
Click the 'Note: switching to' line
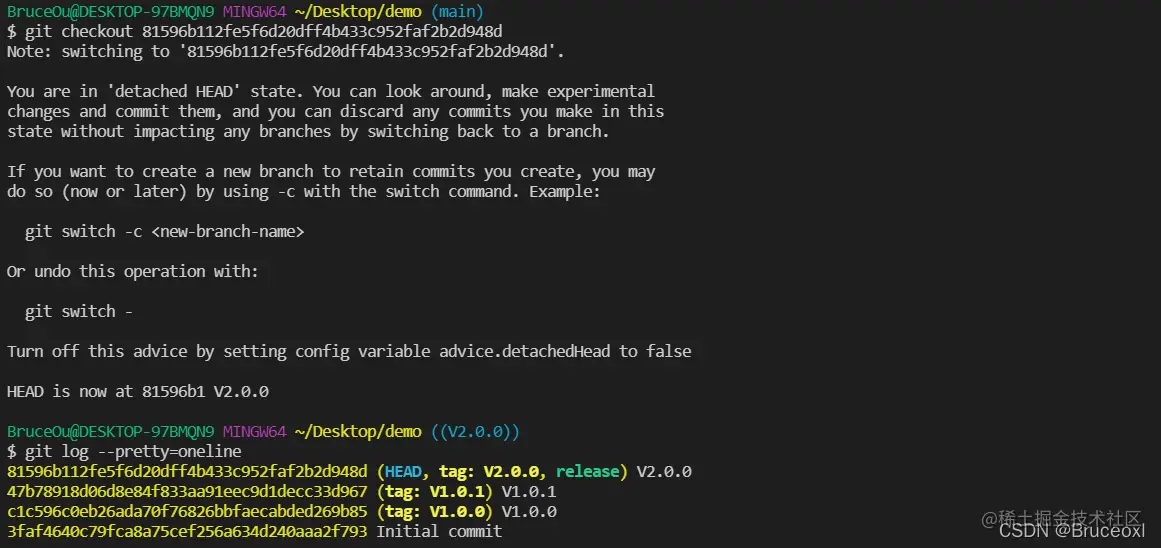(287, 52)
